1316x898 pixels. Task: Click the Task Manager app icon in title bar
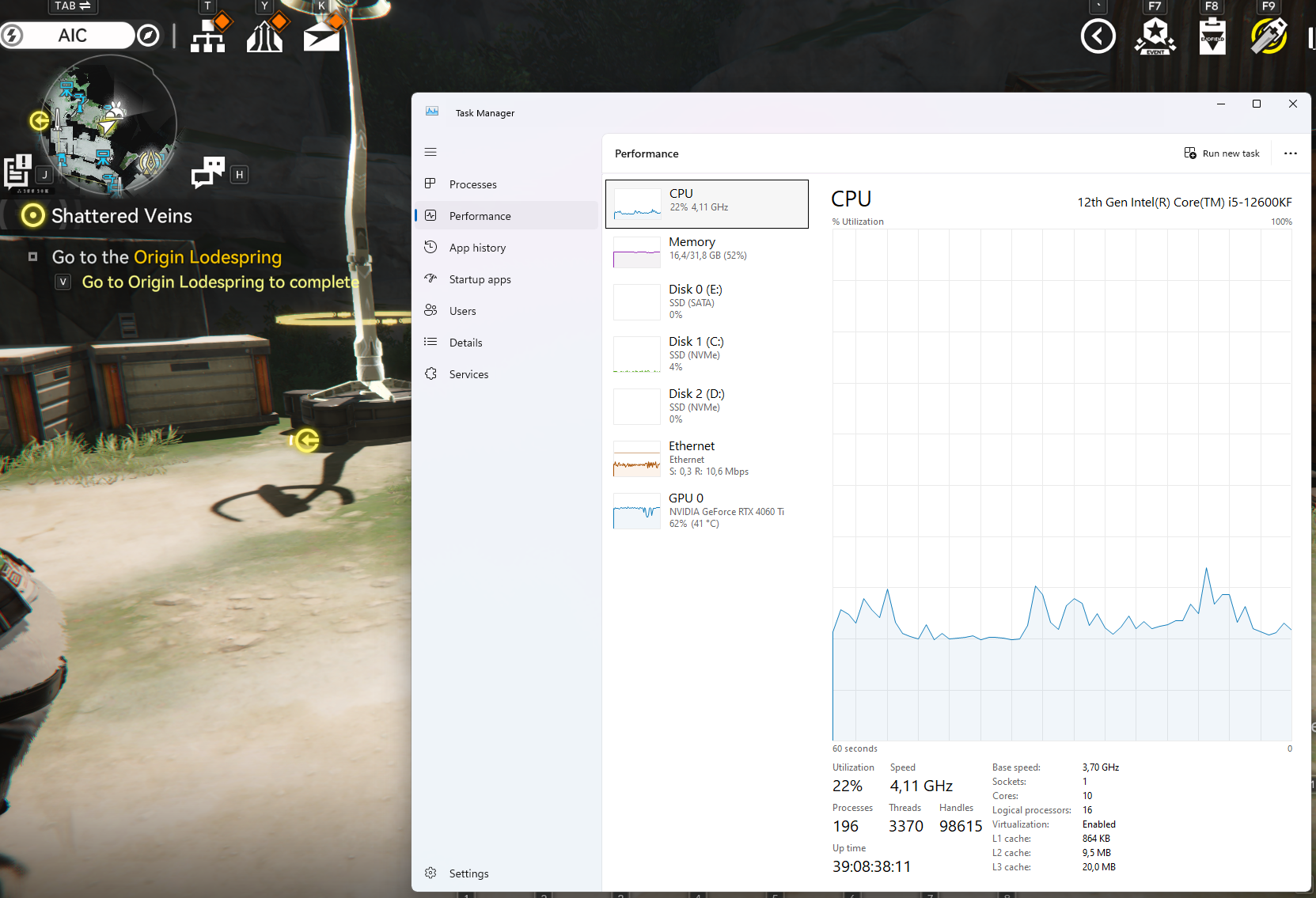(432, 112)
